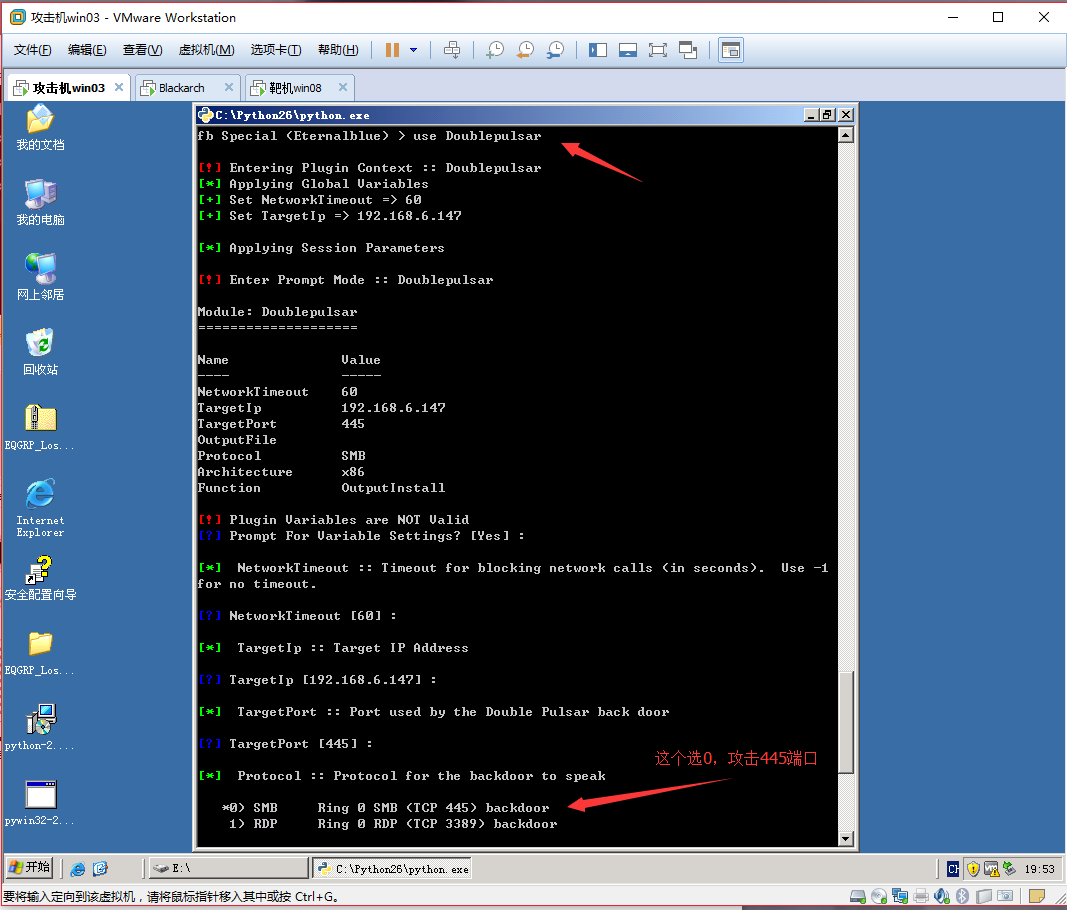The width and height of the screenshot is (1067, 910).
Task: Click safely remove hardware tray icon
Action: pyautogui.click(x=1009, y=869)
